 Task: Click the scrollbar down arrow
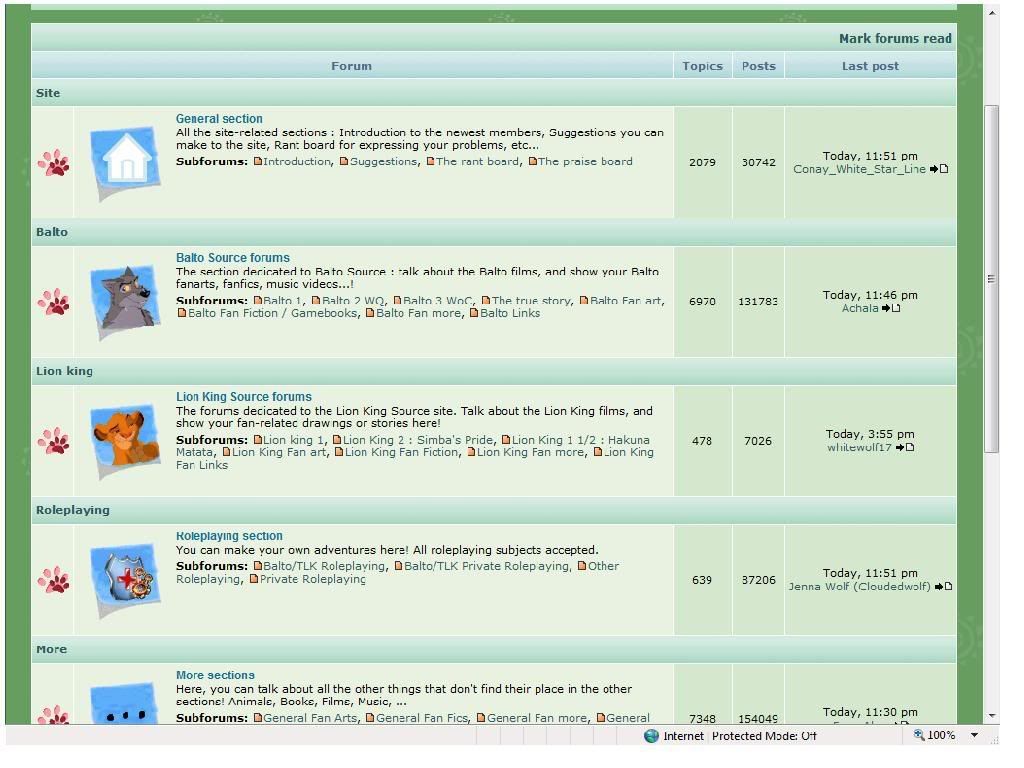(x=992, y=716)
